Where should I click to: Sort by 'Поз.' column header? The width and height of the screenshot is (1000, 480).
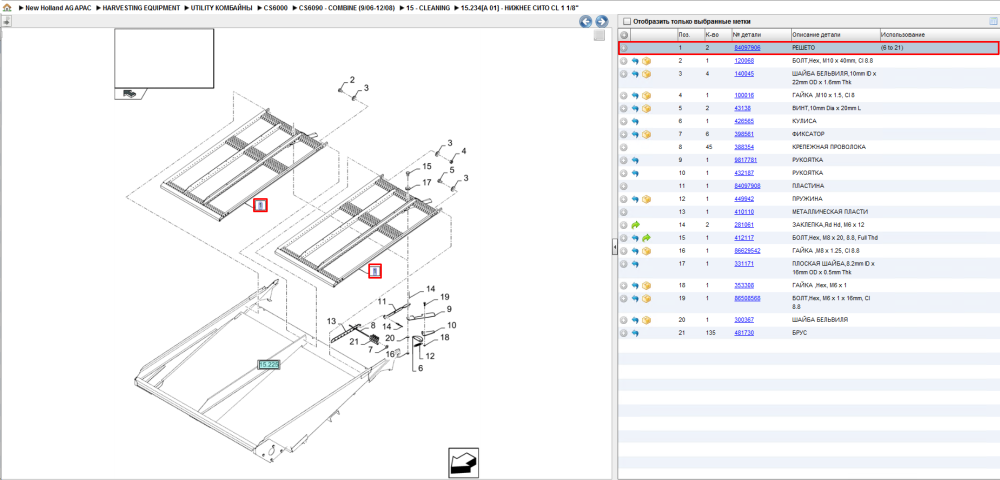[x=690, y=34]
